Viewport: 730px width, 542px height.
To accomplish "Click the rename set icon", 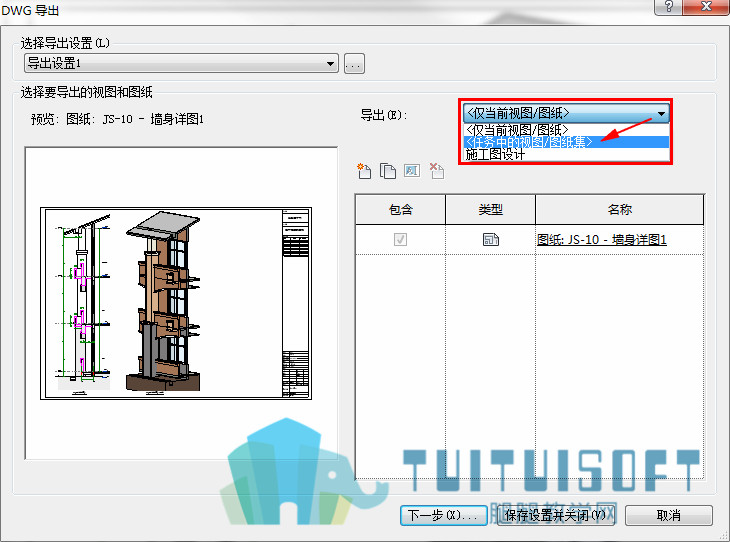I will coord(412,170).
